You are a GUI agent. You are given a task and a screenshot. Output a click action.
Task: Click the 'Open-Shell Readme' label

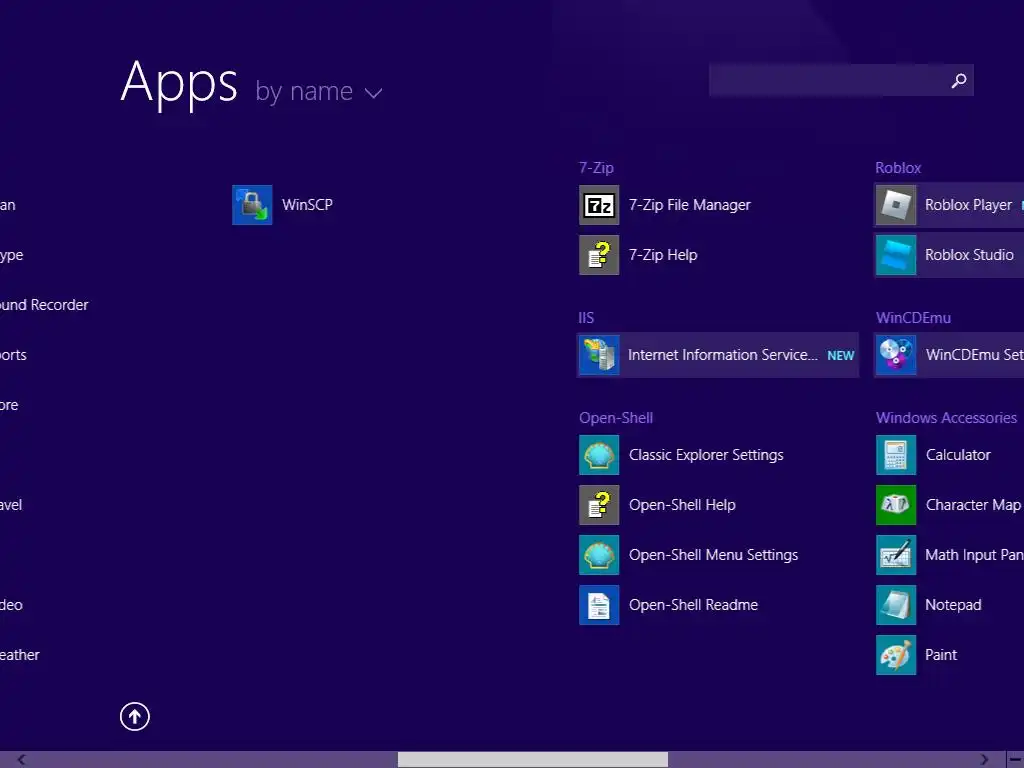pyautogui.click(x=693, y=605)
